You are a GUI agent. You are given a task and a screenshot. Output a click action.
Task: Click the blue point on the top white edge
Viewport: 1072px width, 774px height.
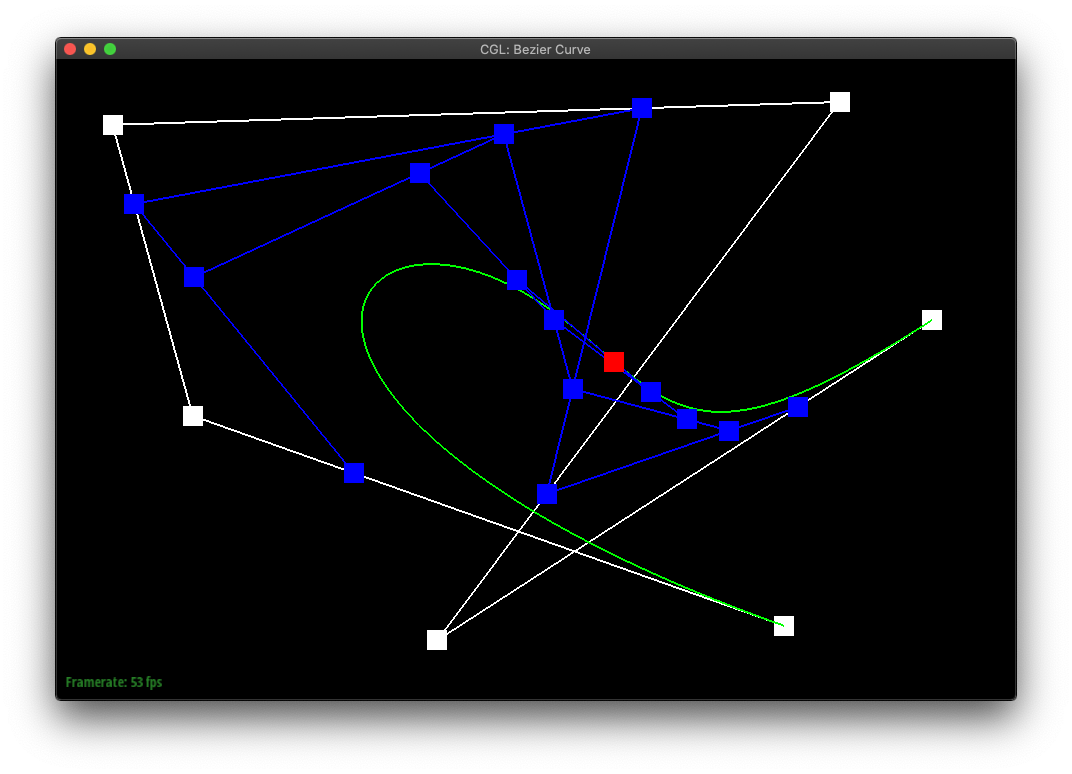(x=642, y=108)
